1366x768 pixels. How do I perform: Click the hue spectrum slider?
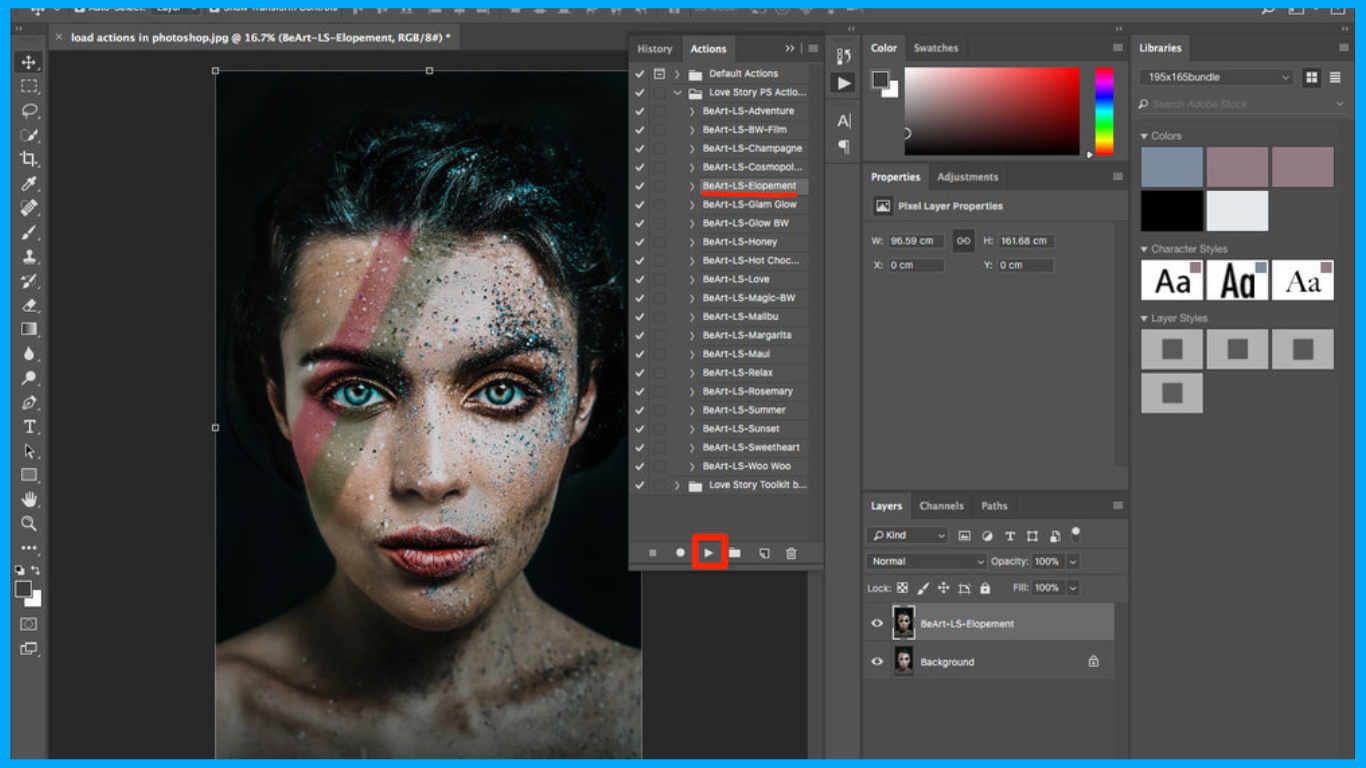pyautogui.click(x=1104, y=112)
